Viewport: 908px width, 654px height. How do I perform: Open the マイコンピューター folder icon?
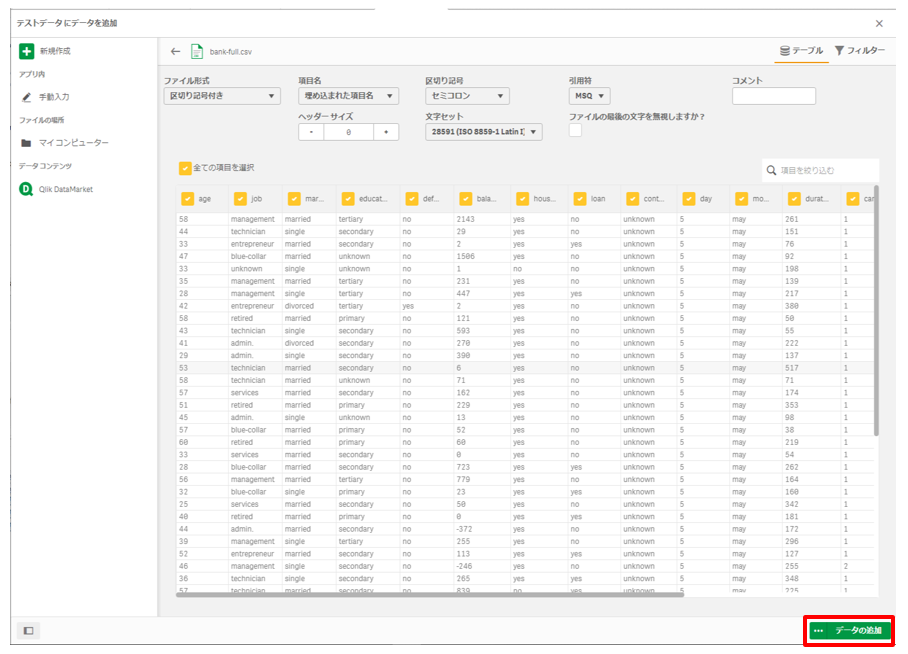27,143
